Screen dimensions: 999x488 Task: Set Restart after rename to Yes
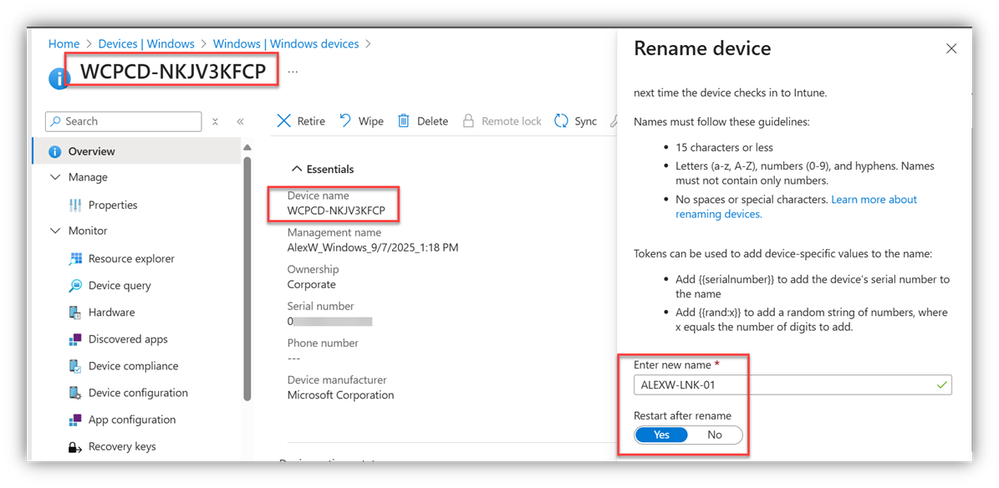[x=661, y=434]
